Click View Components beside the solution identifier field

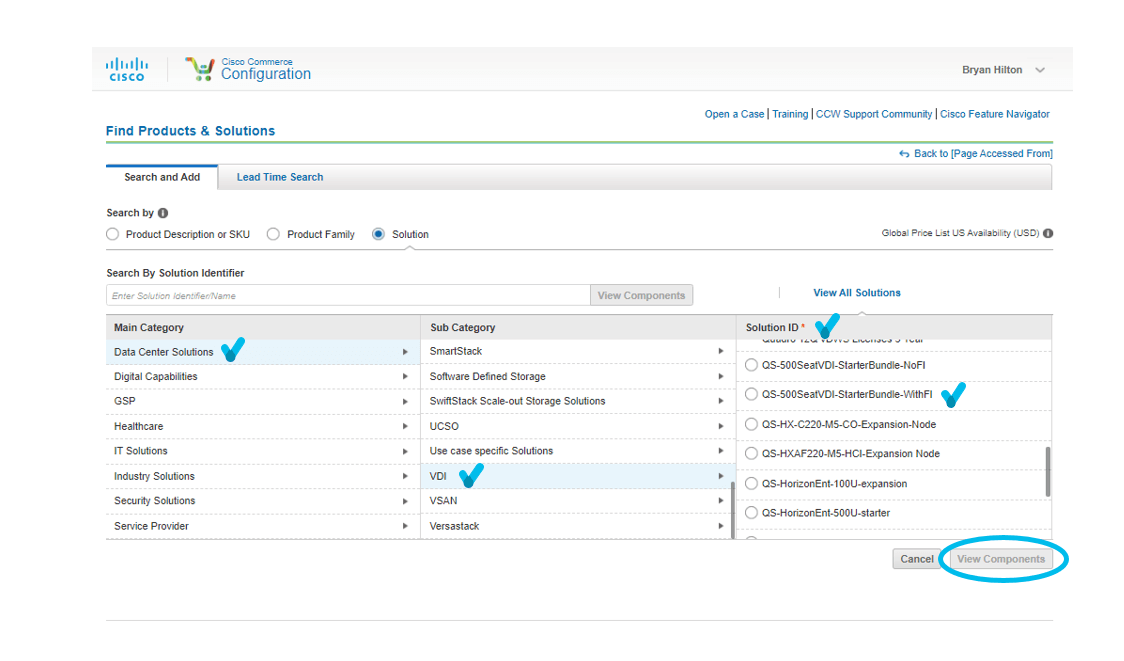coord(642,295)
